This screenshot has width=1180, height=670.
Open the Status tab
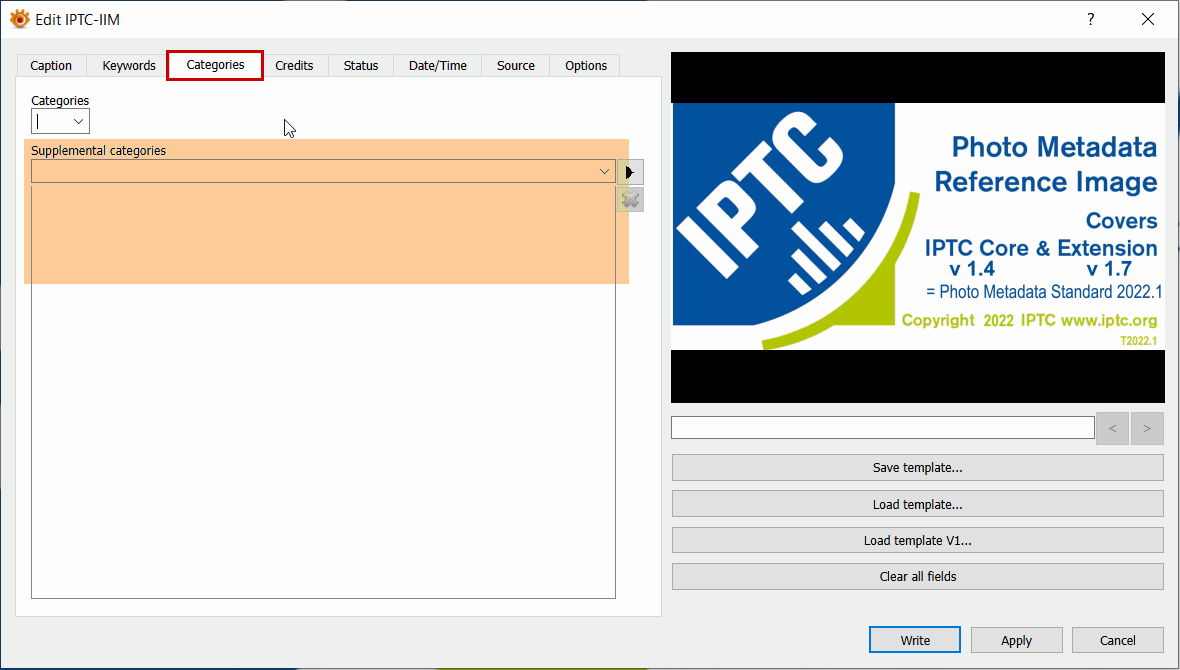[x=361, y=65]
